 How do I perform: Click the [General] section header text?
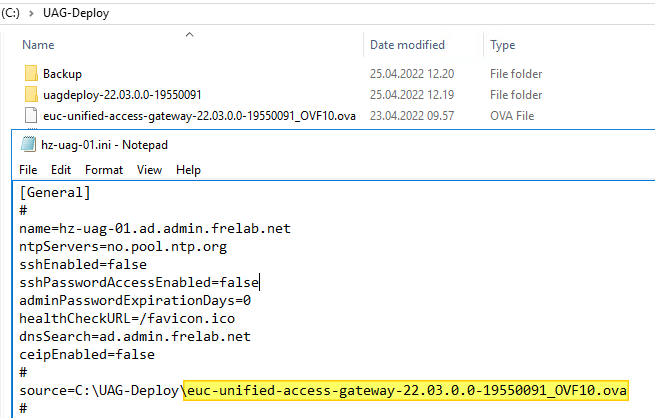(x=55, y=192)
